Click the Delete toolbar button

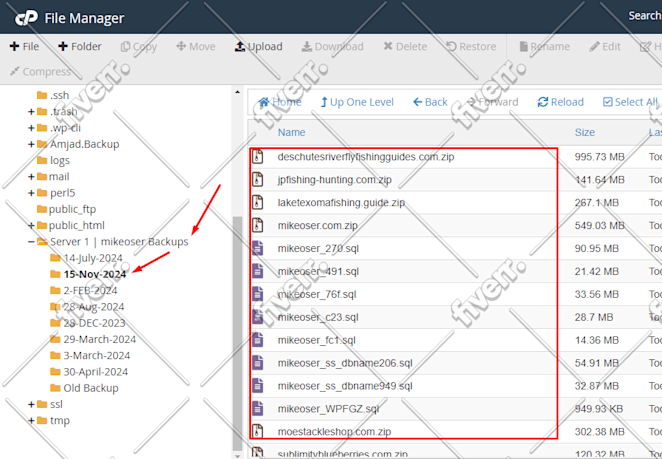pos(405,46)
